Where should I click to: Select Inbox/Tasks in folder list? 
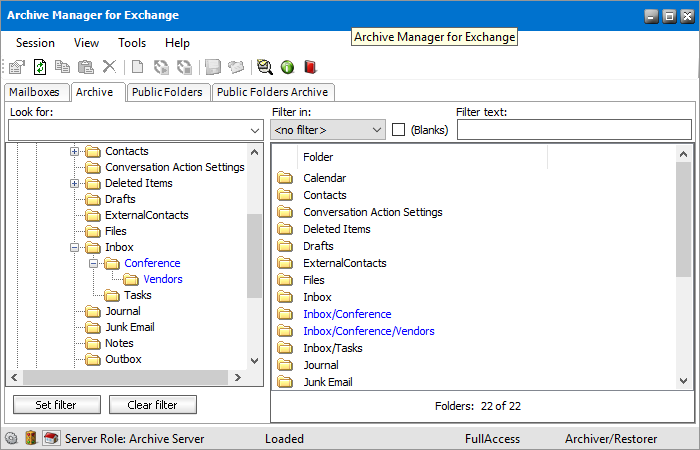coord(333,348)
